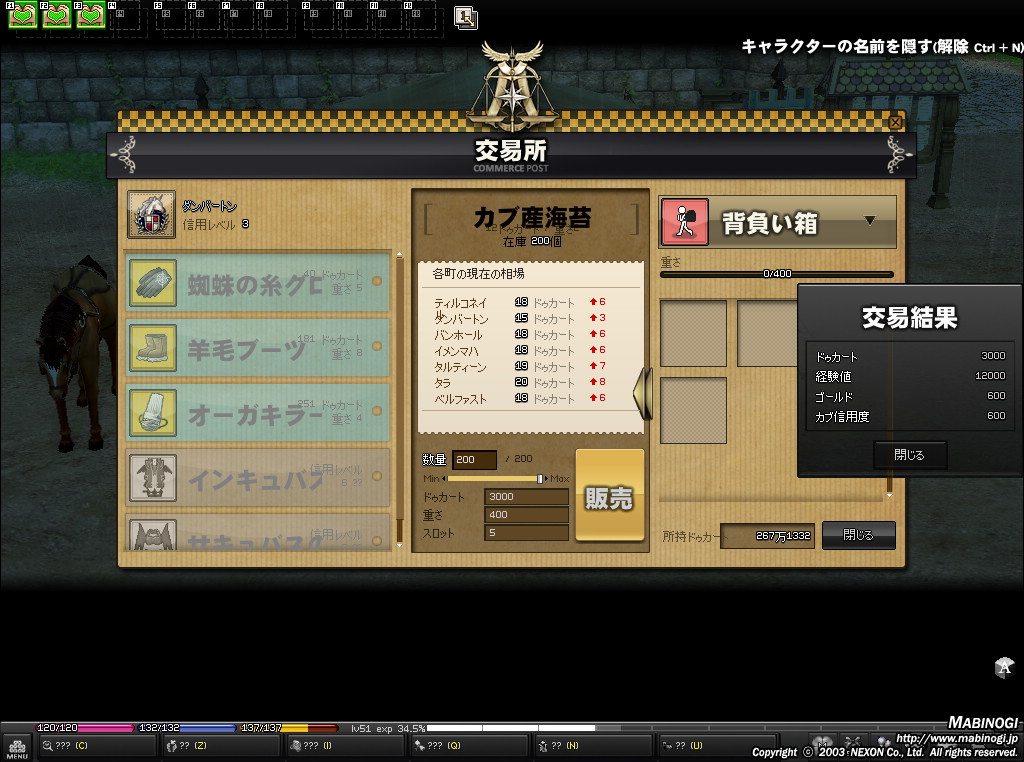Click the weight field showing 400

tap(526, 515)
